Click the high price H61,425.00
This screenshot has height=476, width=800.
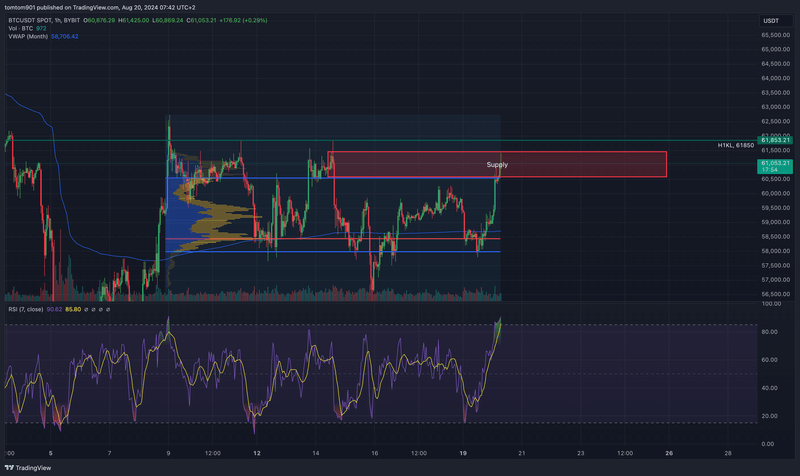[x=134, y=20]
